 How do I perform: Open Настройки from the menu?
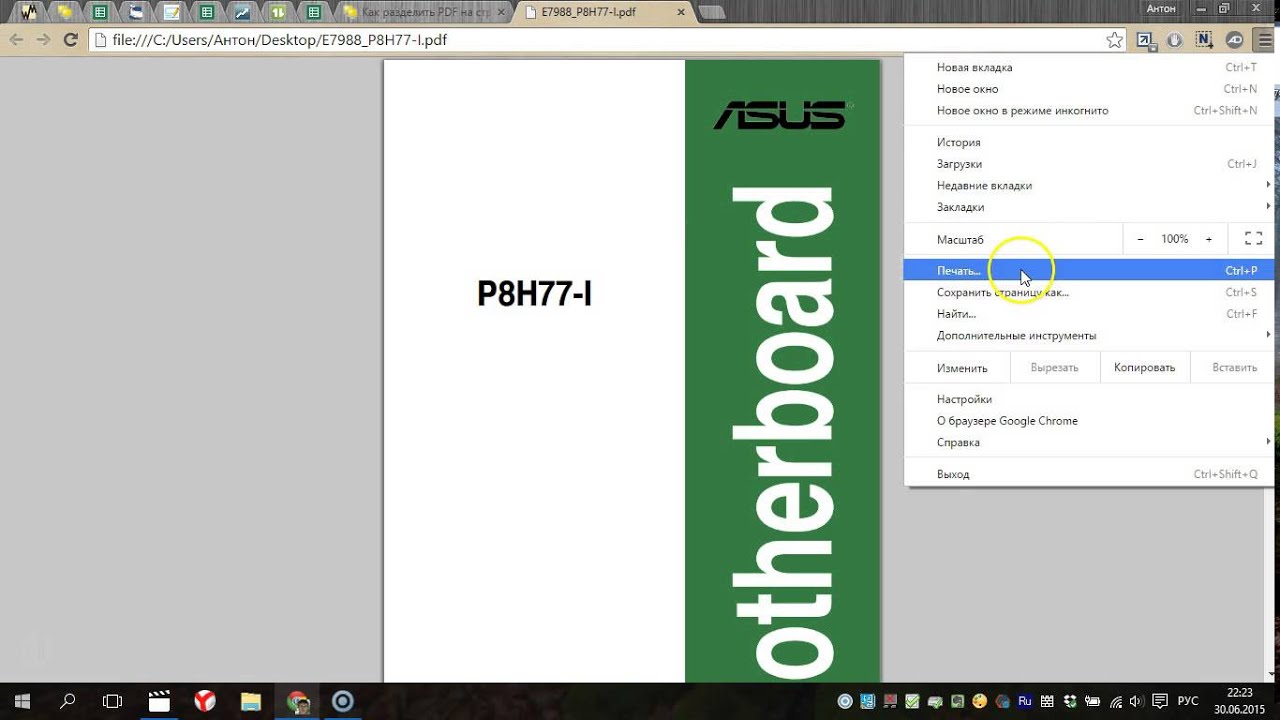(x=1089, y=399)
